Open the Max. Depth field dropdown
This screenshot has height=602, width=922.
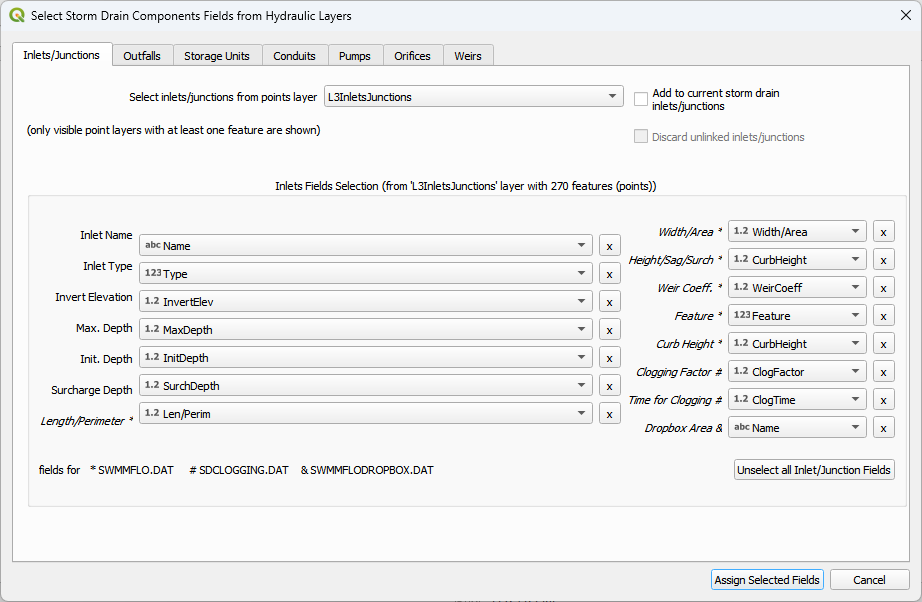coord(366,330)
